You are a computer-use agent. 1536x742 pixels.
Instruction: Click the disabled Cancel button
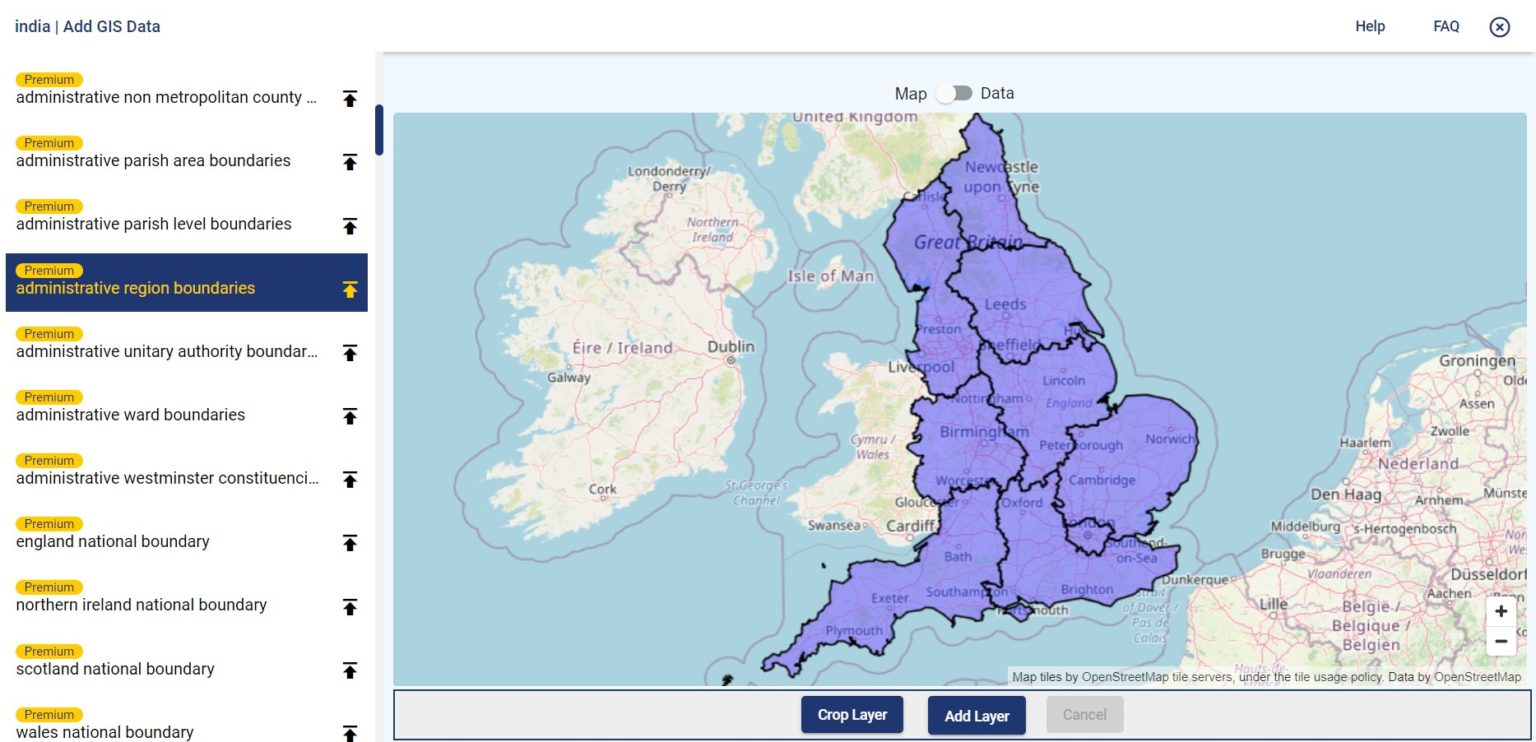click(1084, 715)
